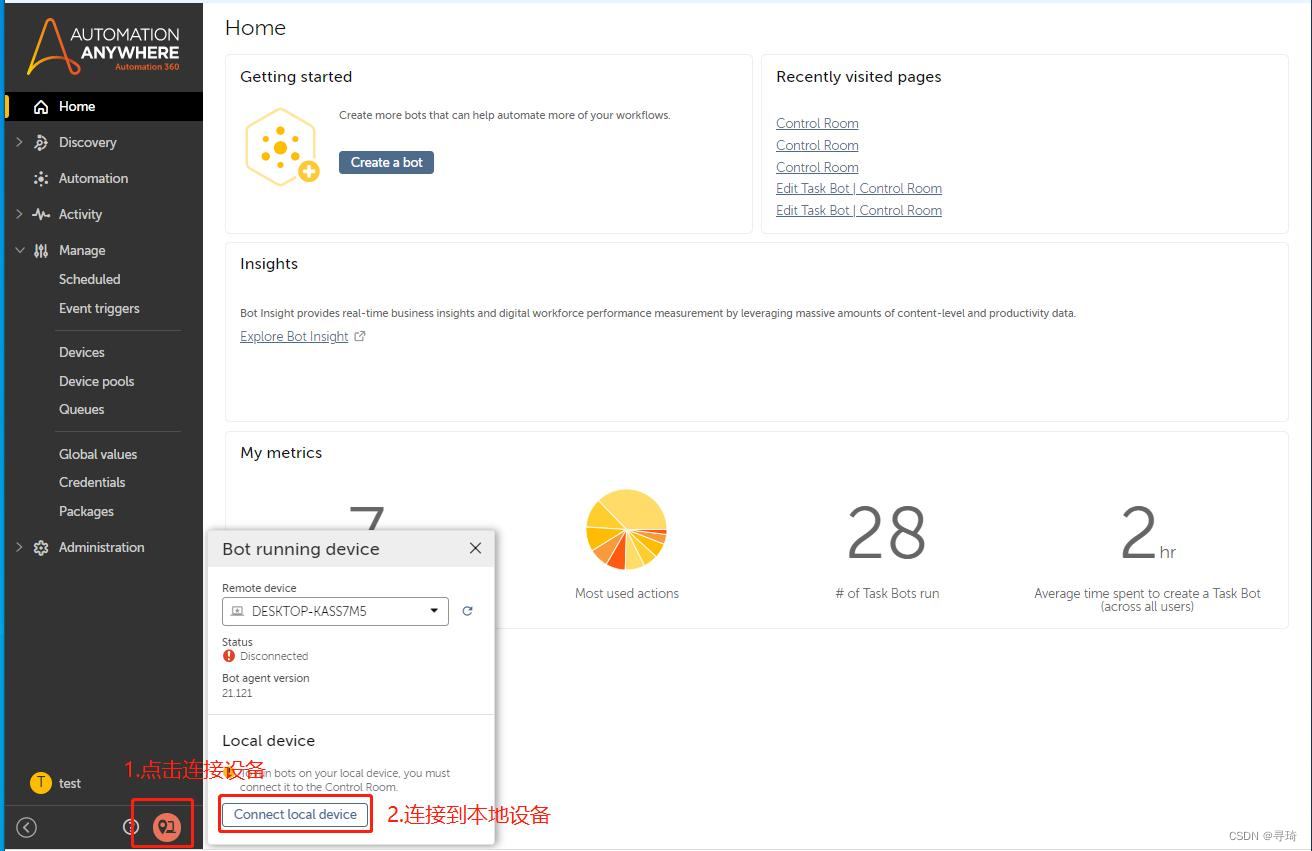Click the help icon beside device icon

tap(131, 827)
